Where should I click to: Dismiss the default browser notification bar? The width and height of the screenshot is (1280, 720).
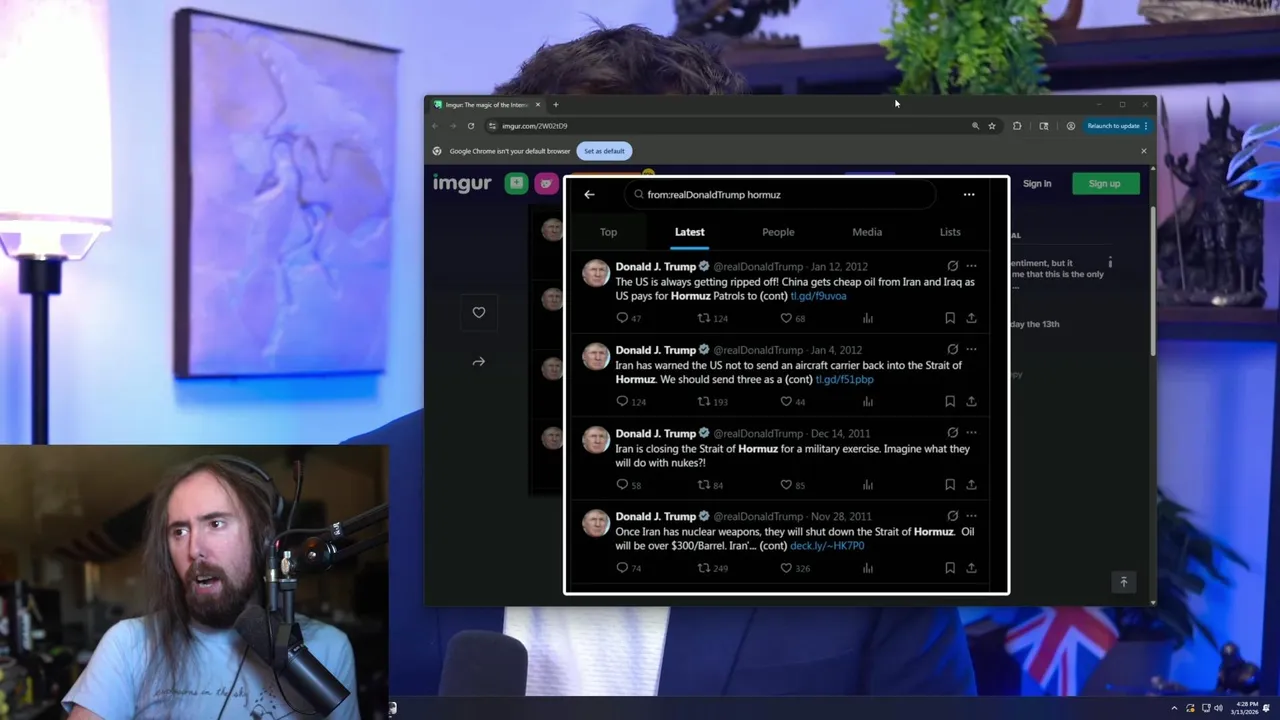[1144, 151]
